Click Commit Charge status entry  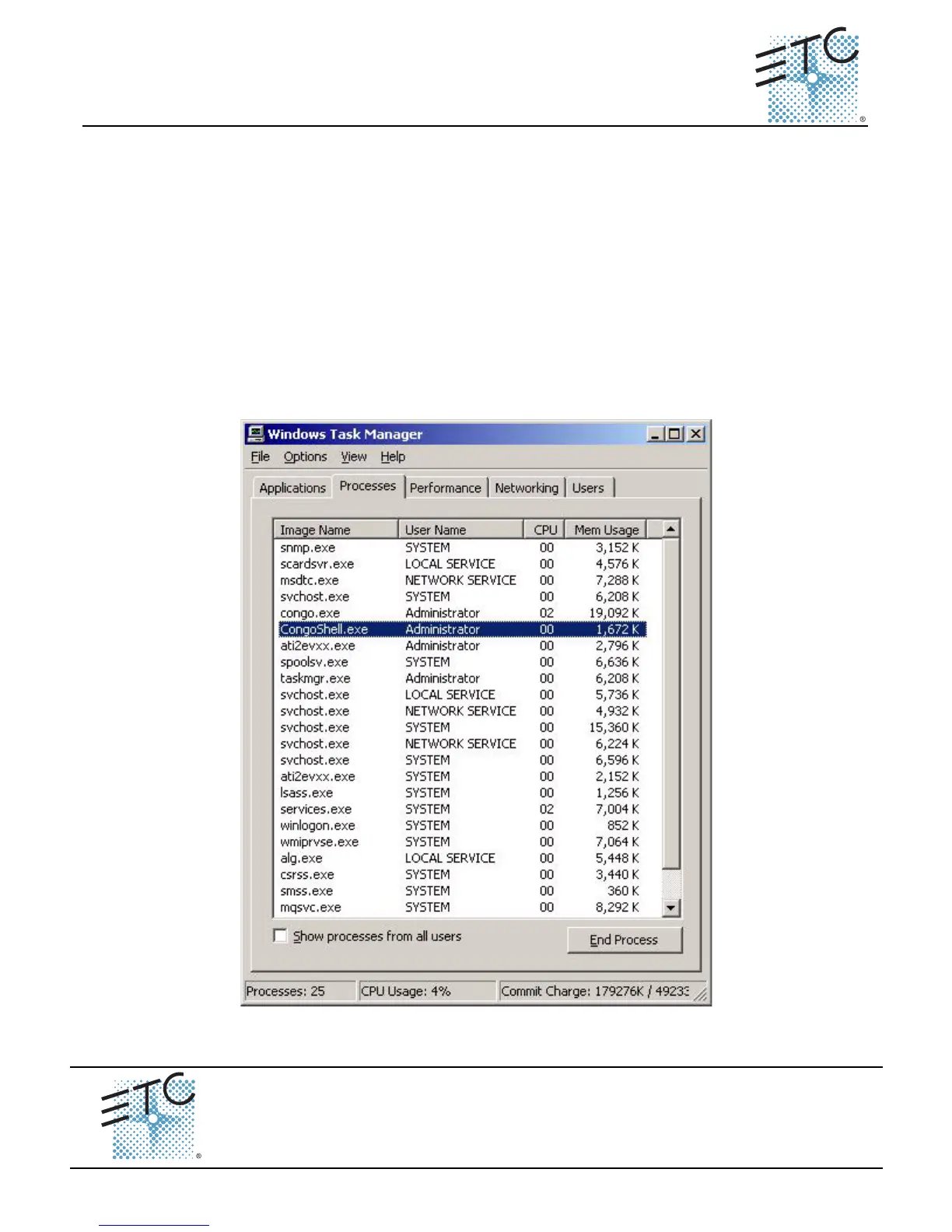pos(595,991)
